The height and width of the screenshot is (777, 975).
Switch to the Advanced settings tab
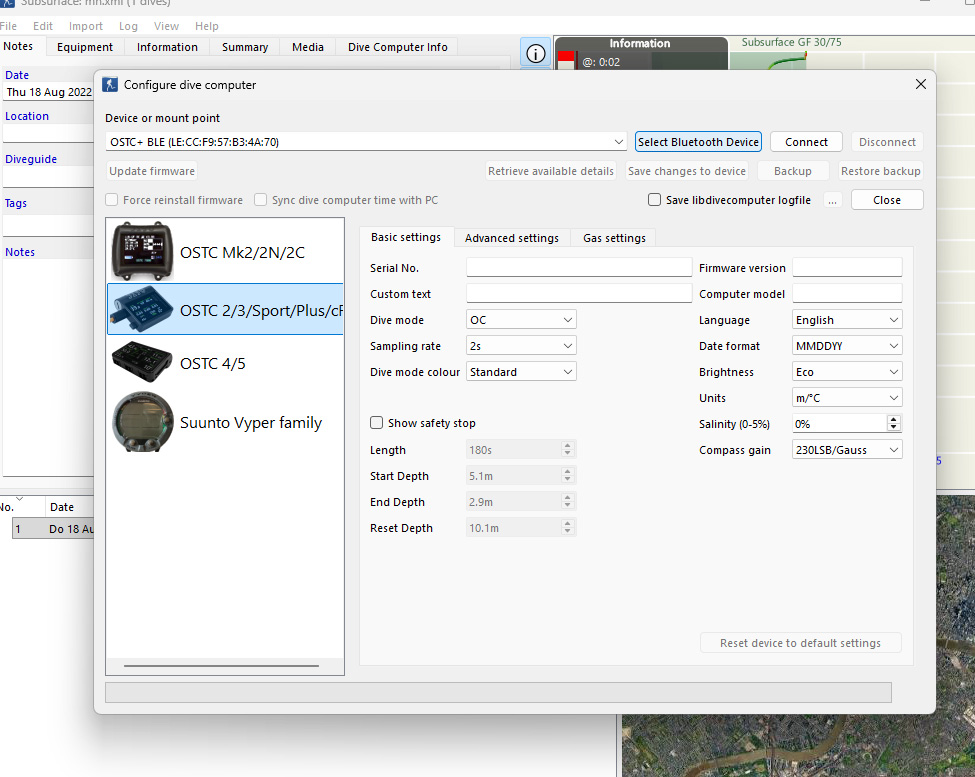coord(512,238)
